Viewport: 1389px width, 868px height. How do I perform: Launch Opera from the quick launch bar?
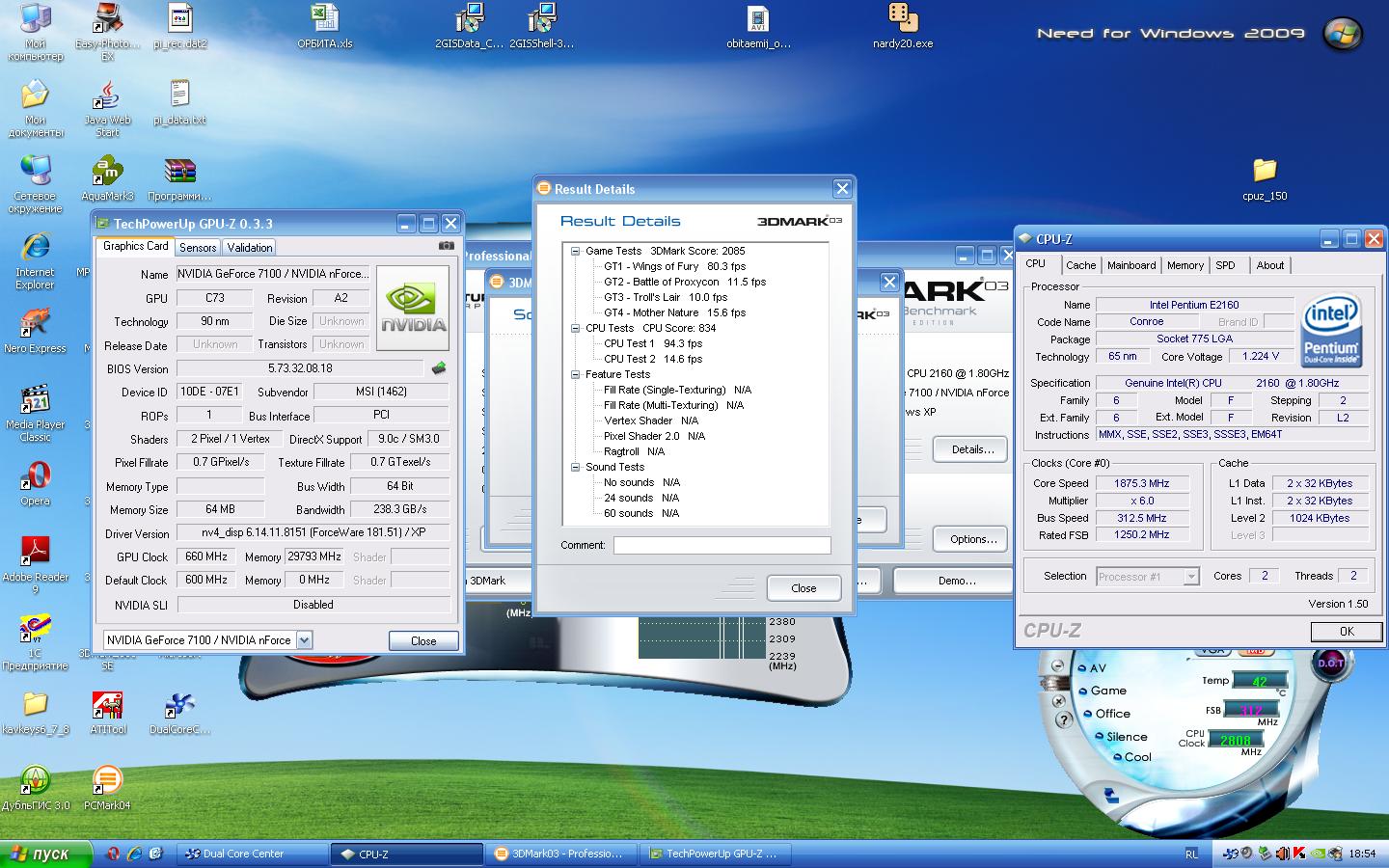coord(114,854)
